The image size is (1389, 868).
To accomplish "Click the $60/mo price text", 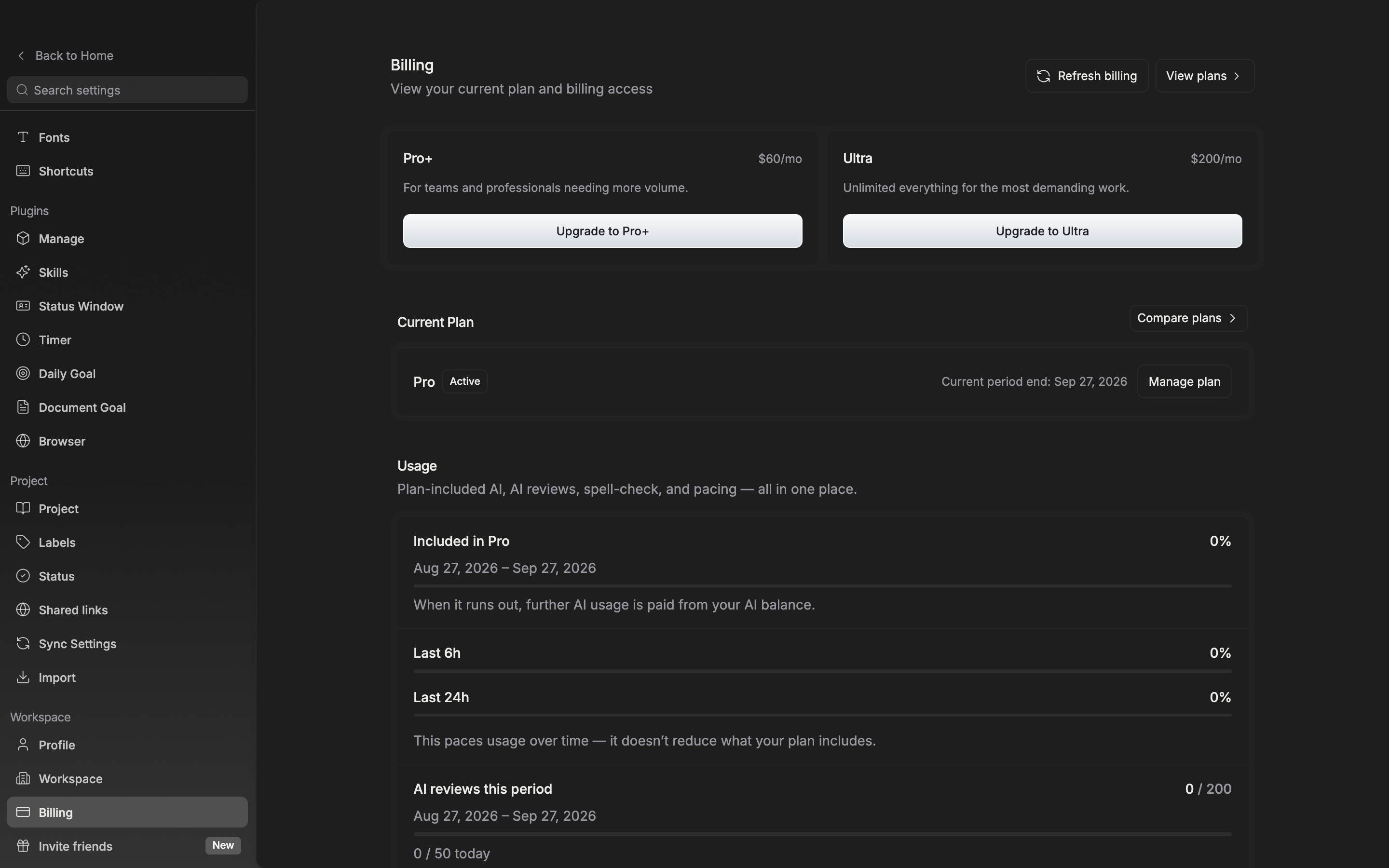I will pyautogui.click(x=780, y=159).
